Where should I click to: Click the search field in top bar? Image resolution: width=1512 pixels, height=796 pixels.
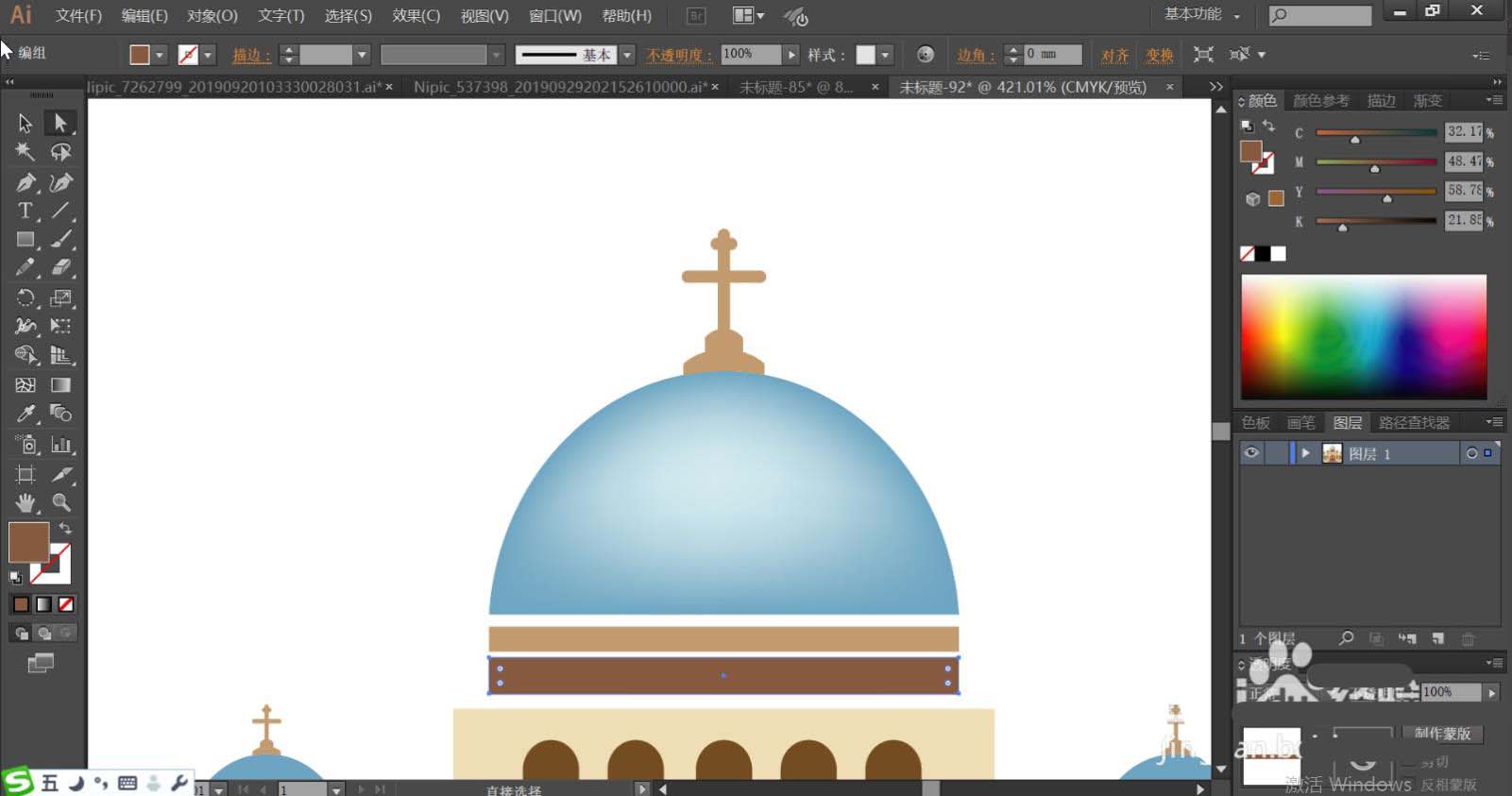1320,15
